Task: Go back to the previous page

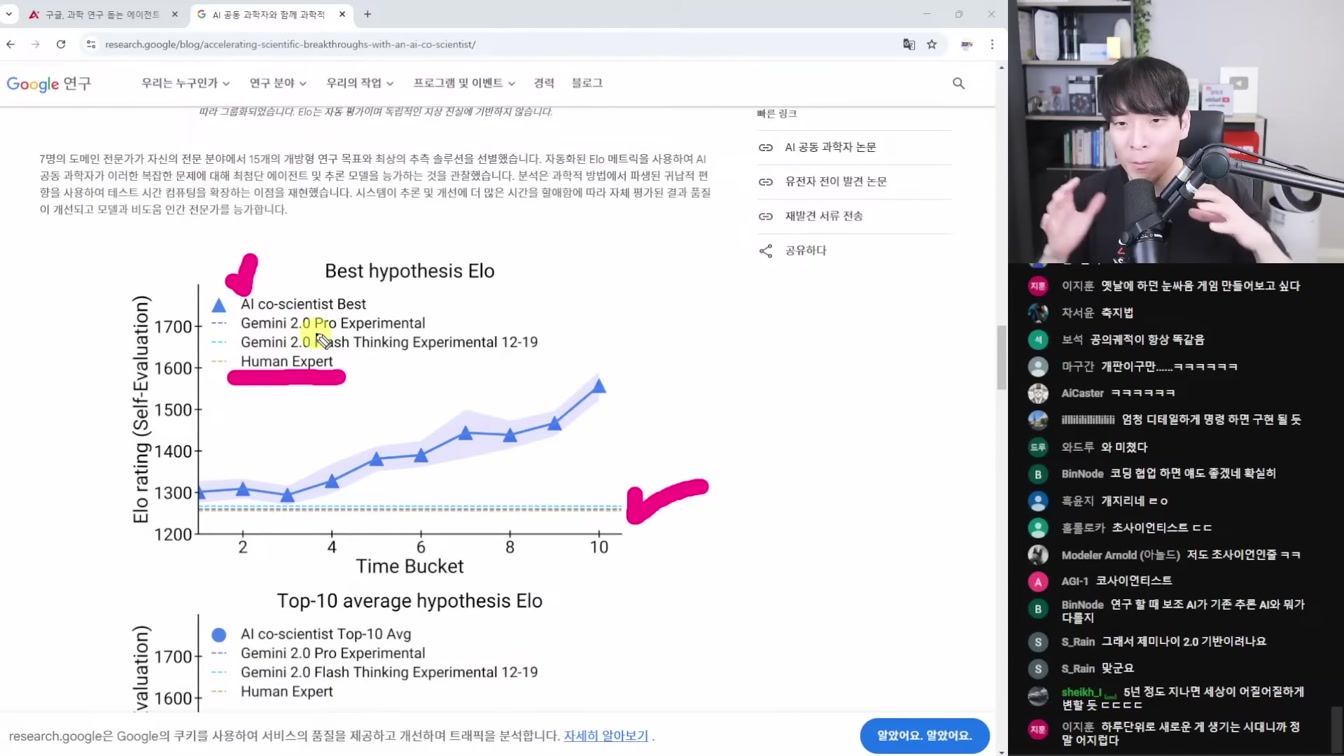Action: pos(11,44)
